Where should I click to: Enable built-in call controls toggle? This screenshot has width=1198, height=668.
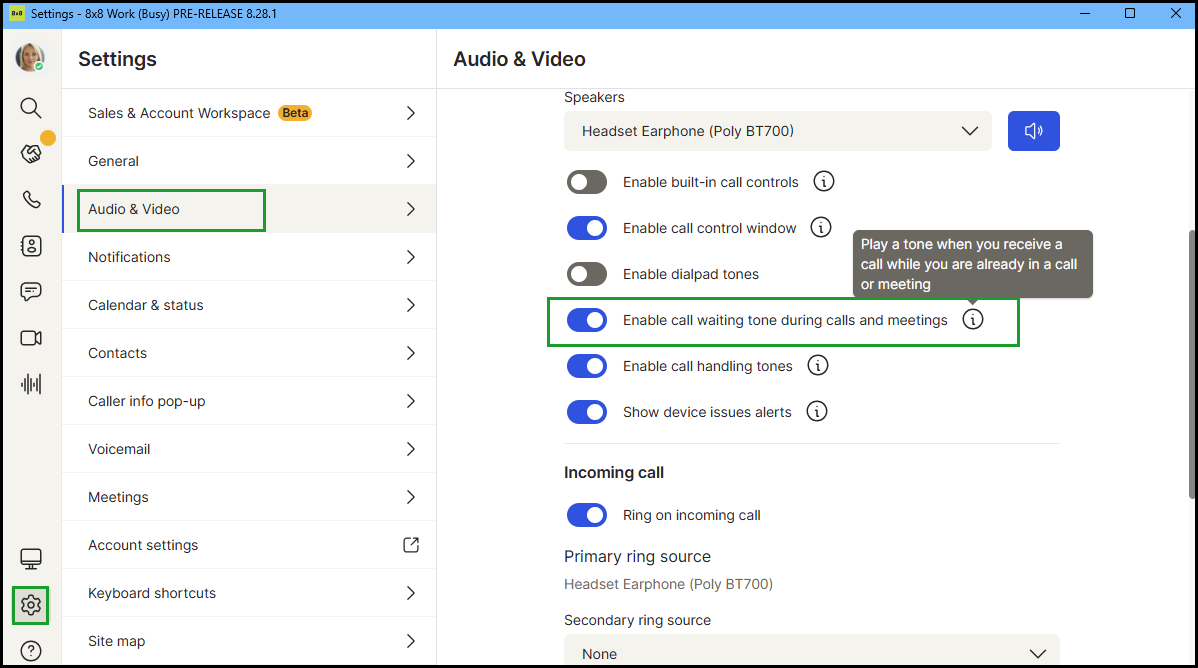[587, 182]
